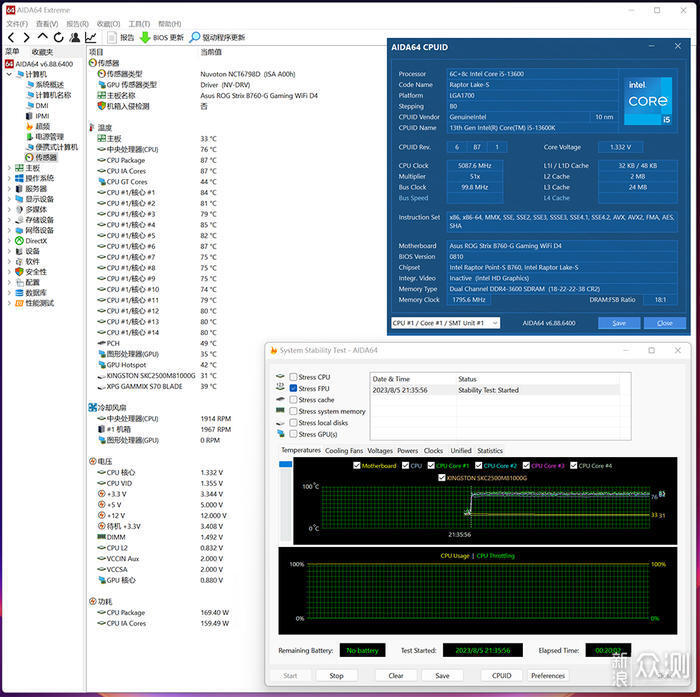Toggle the Motherboard graph checkbox

357,465
